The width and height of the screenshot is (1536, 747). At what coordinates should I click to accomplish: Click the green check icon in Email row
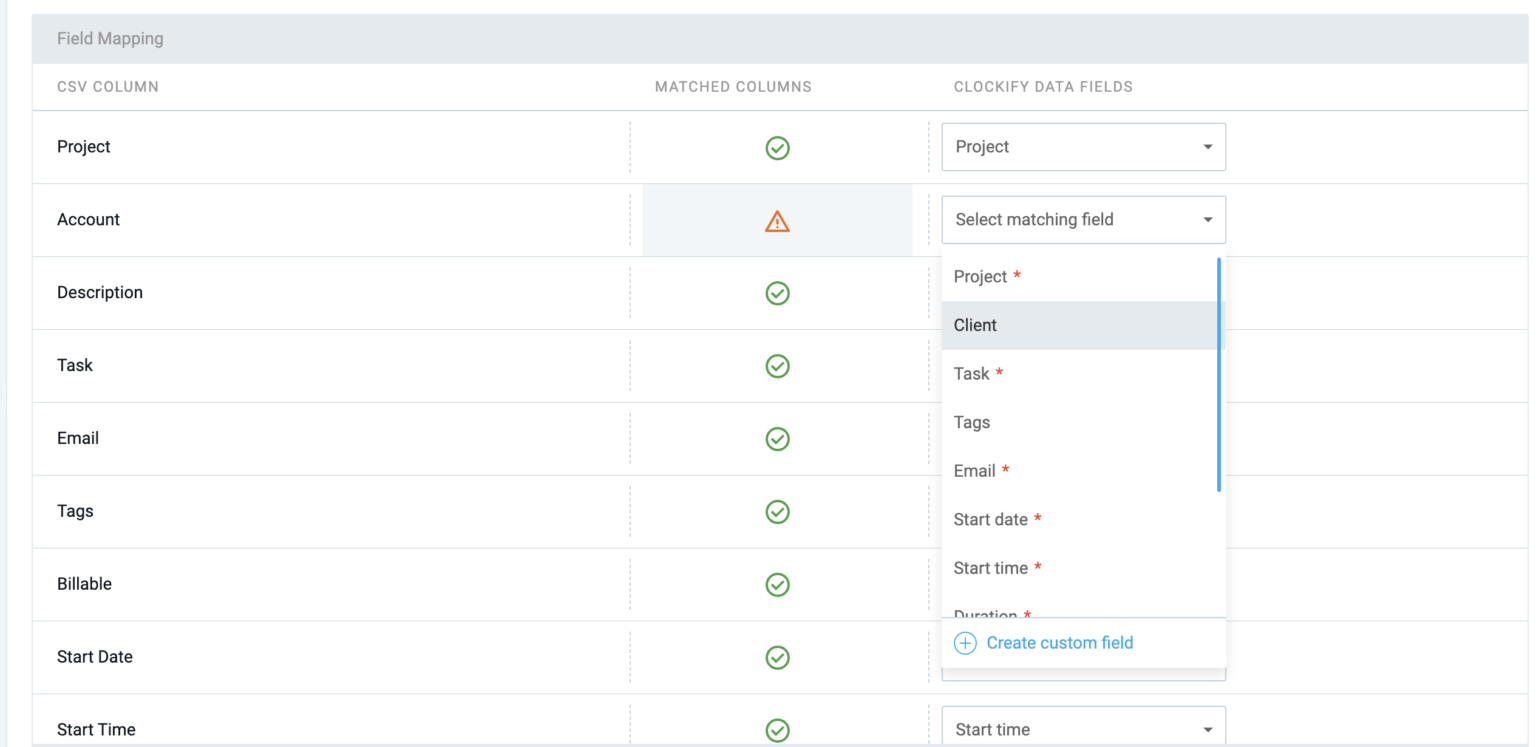(x=777, y=439)
